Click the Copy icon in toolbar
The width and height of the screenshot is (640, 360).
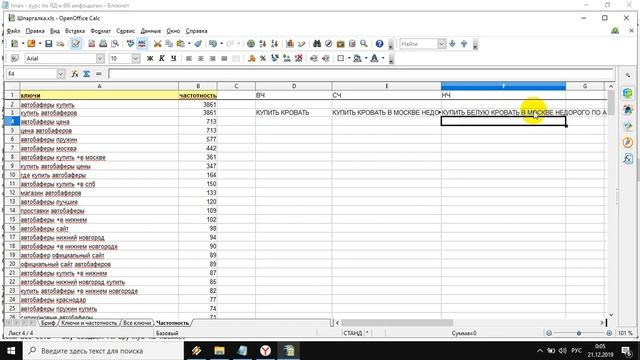click(169, 44)
